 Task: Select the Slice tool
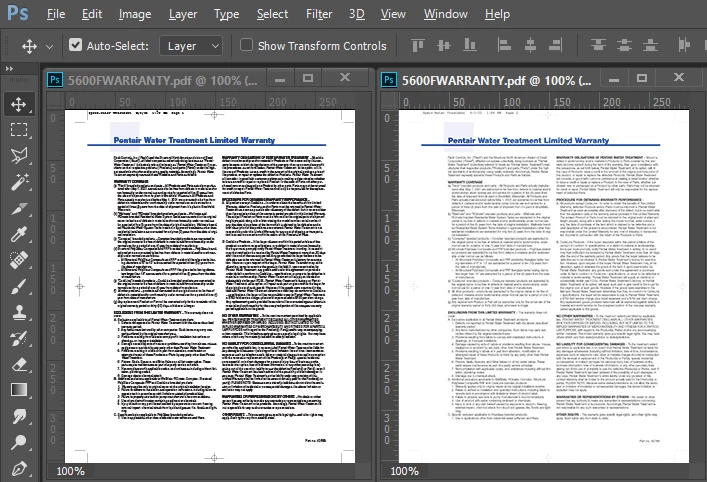[x=18, y=208]
